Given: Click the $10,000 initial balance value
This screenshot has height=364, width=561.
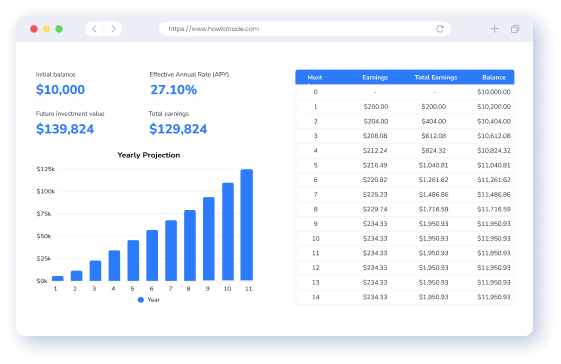Looking at the screenshot, I should [60, 89].
